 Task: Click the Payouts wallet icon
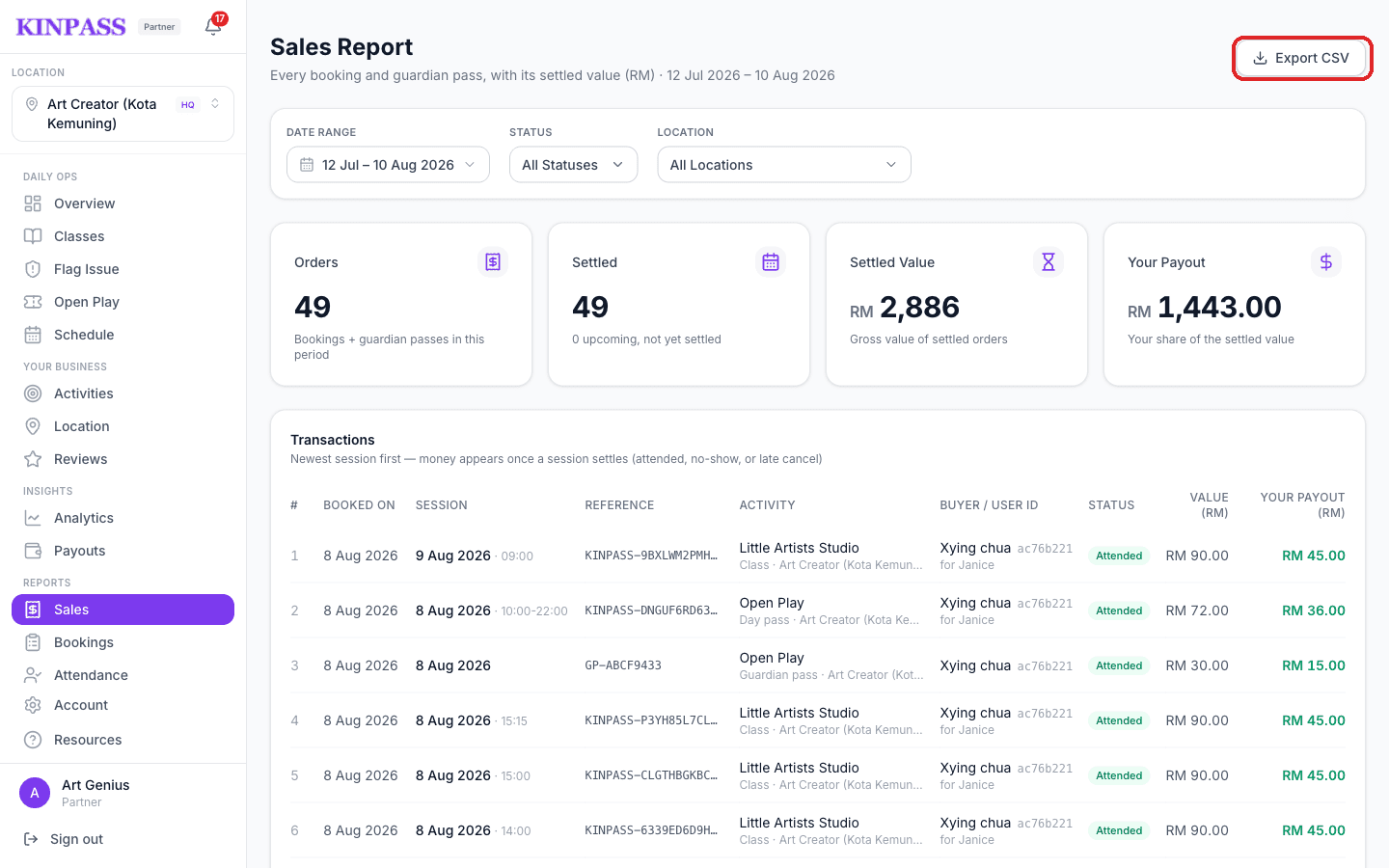point(33,551)
